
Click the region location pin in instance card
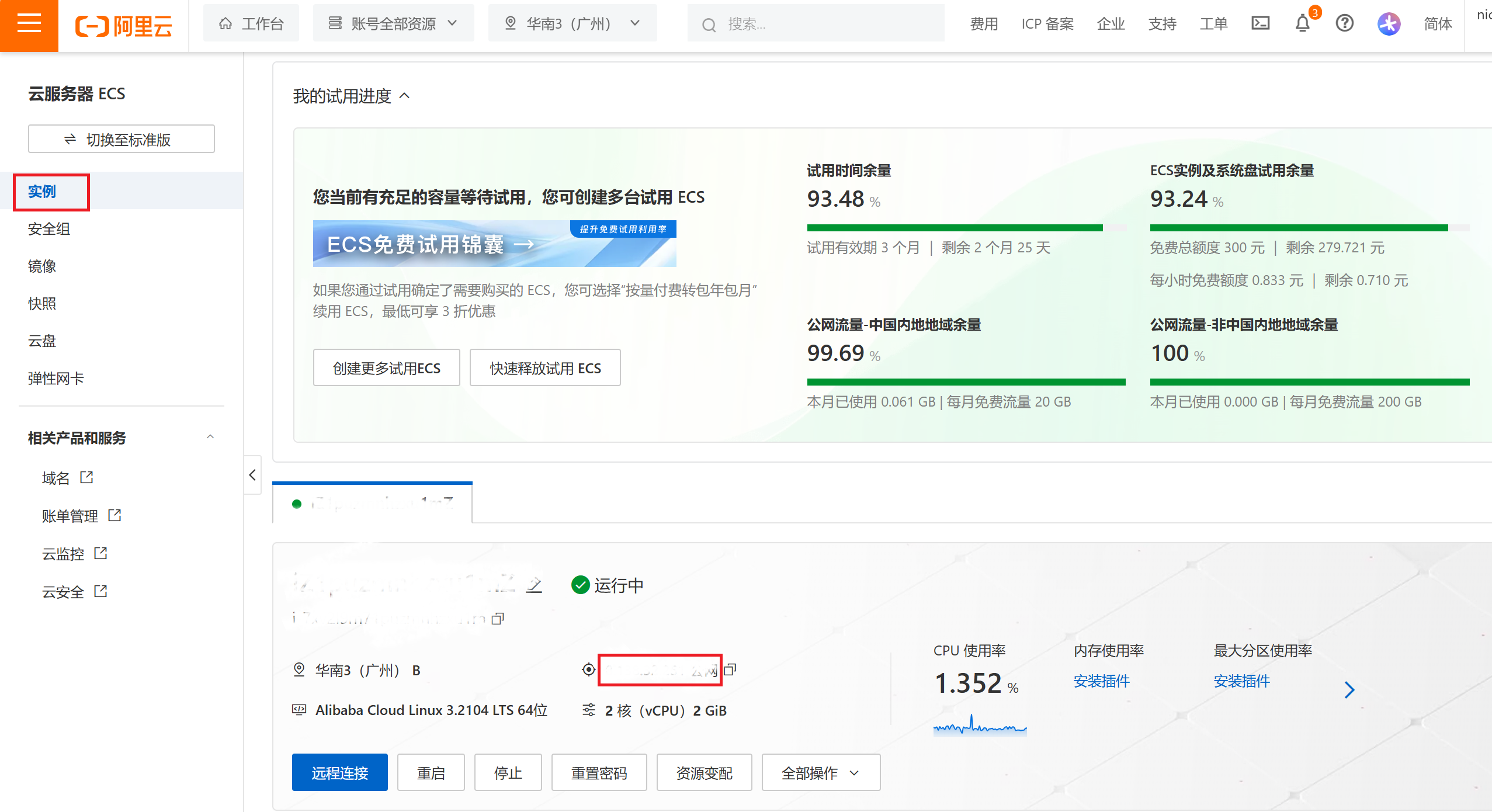tap(299, 669)
